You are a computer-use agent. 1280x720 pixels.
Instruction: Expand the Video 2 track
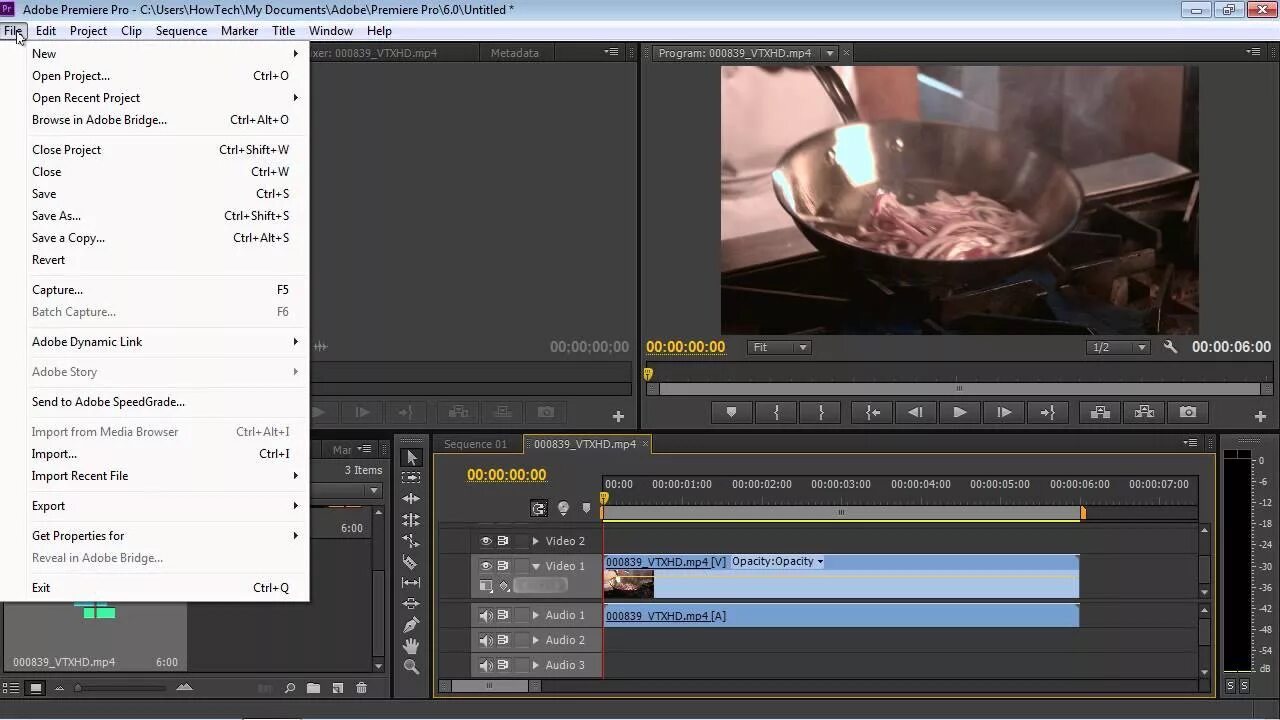pos(536,541)
